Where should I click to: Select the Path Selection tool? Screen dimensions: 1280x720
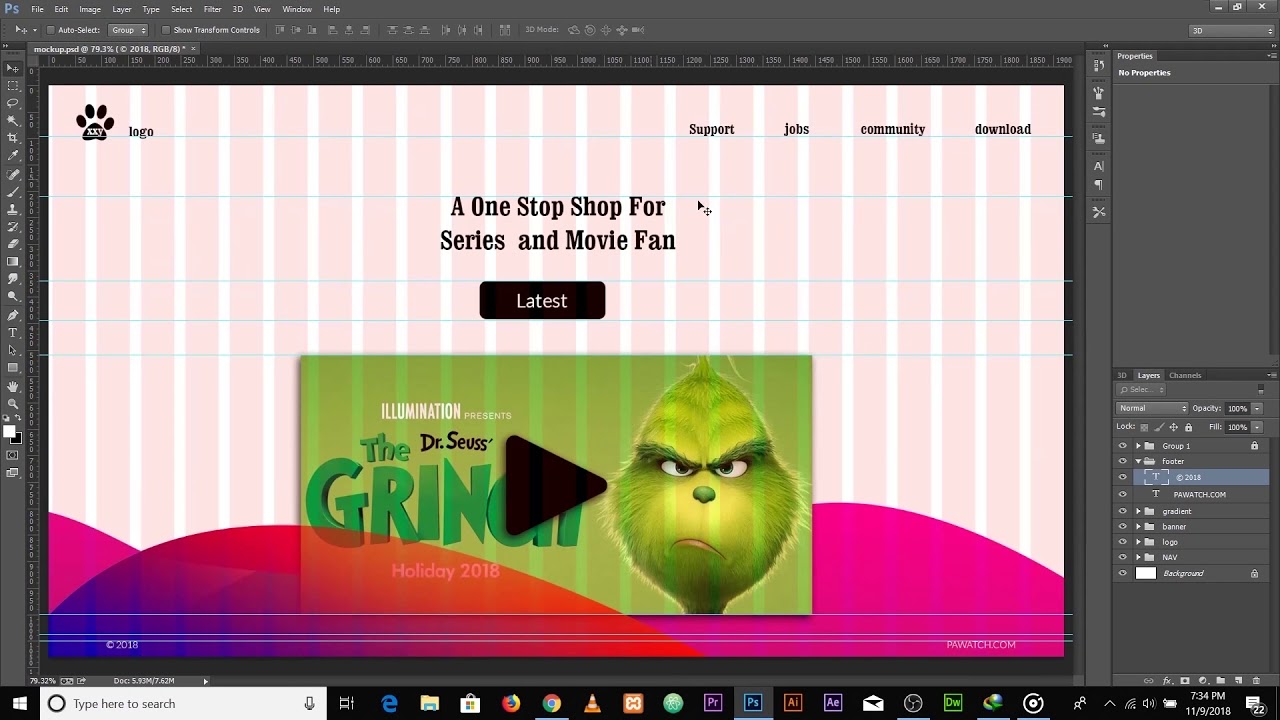12,350
